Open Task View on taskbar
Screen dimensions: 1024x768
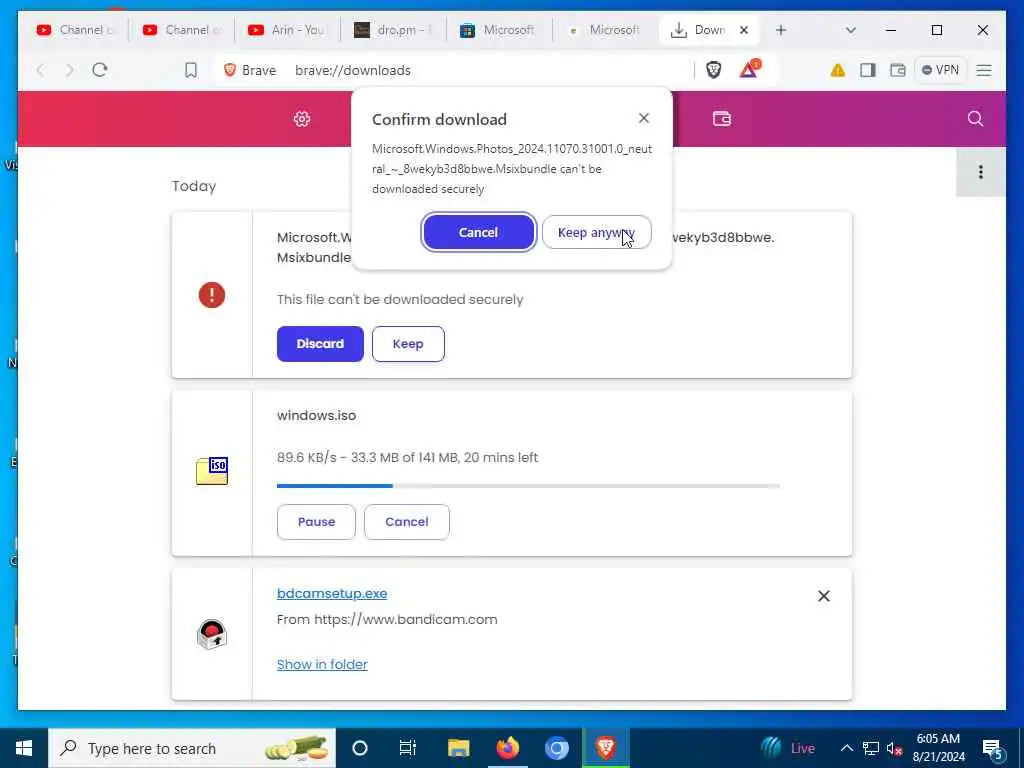tap(408, 748)
